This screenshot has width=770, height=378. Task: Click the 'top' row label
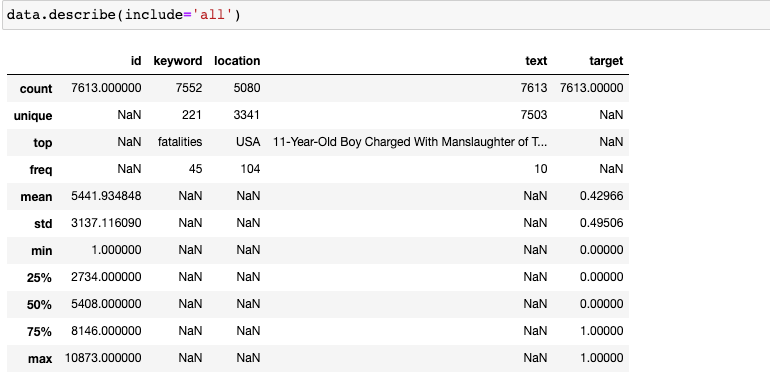pyautogui.click(x=42, y=143)
